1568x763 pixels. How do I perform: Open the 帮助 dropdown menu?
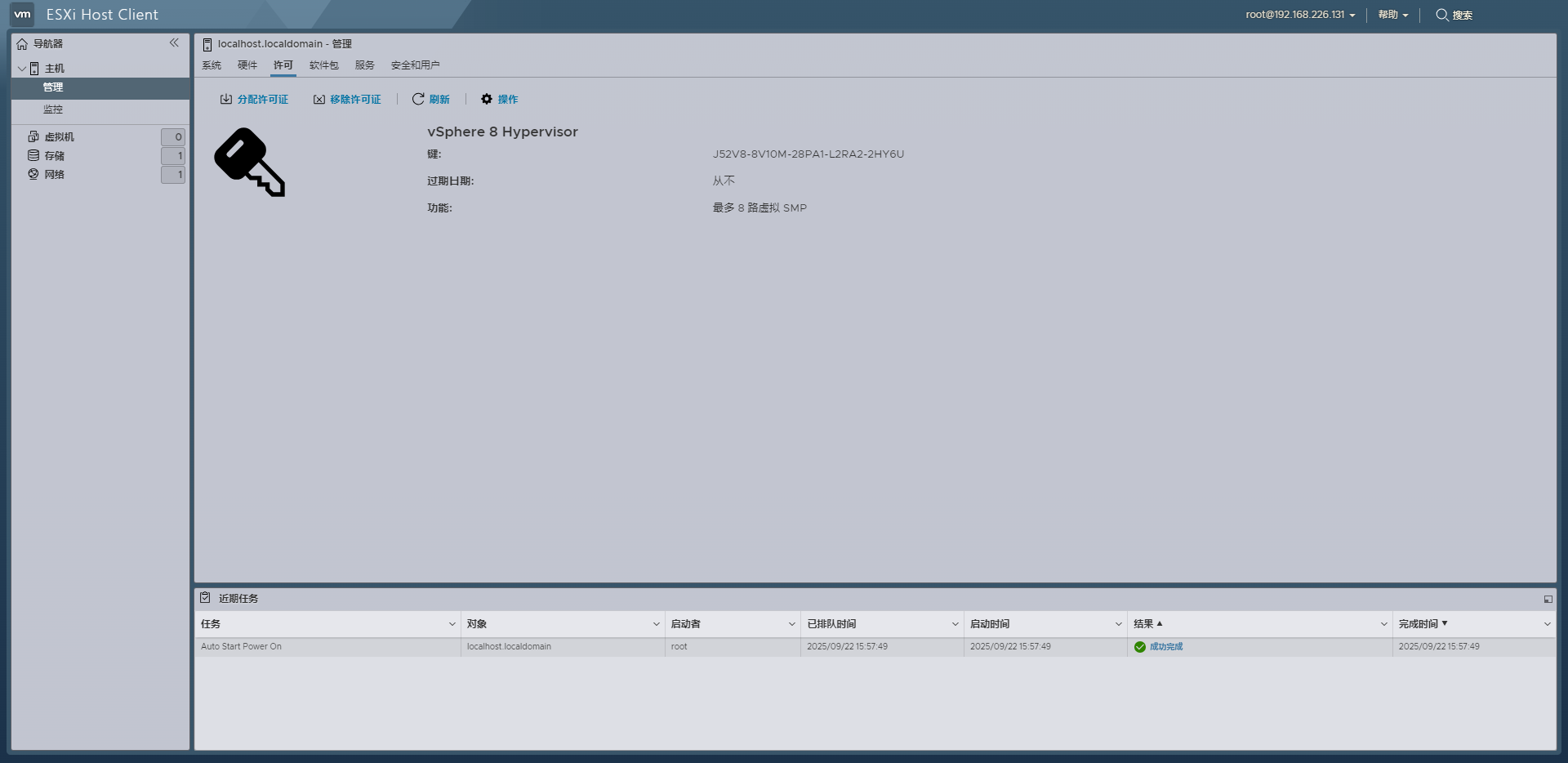pyautogui.click(x=1392, y=15)
